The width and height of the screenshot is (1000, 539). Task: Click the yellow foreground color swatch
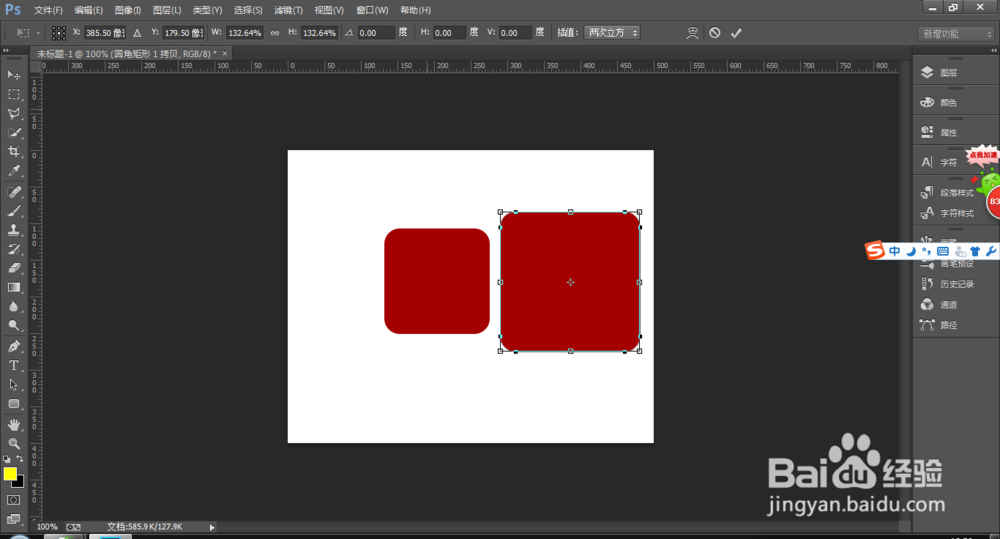(x=9, y=473)
